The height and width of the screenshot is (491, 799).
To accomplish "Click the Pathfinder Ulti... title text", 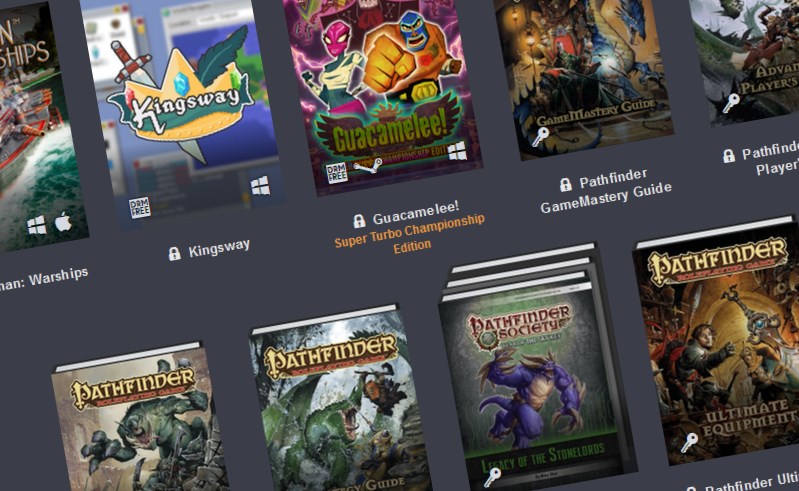I will 752,482.
